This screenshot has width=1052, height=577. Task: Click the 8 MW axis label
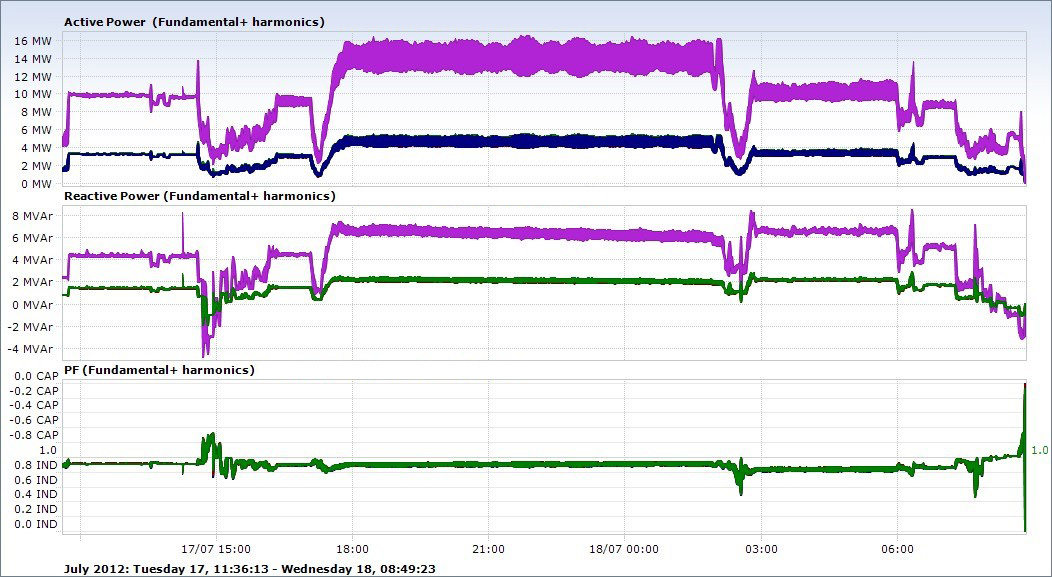pos(36,112)
